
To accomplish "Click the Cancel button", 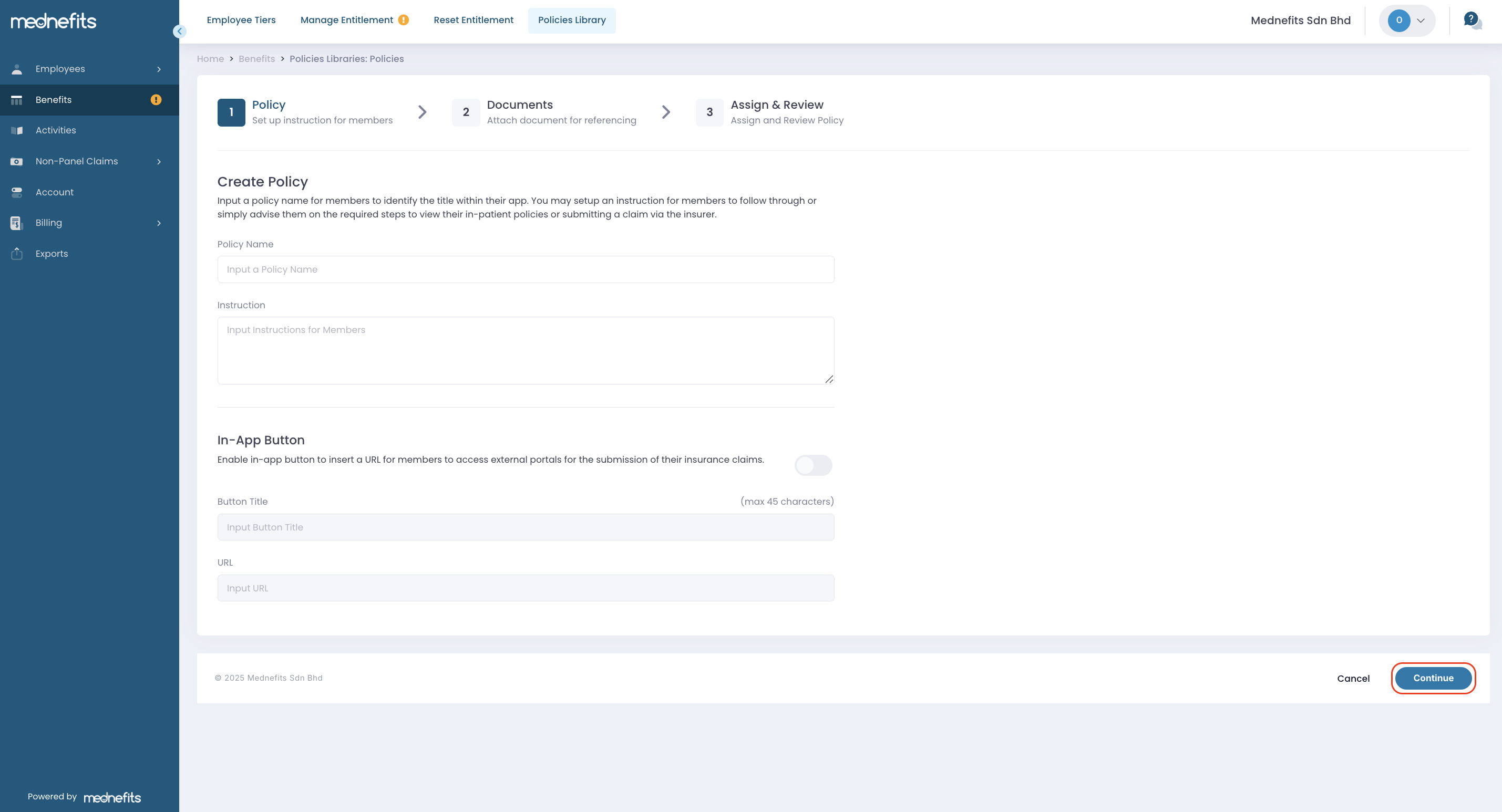I will coord(1353,679).
